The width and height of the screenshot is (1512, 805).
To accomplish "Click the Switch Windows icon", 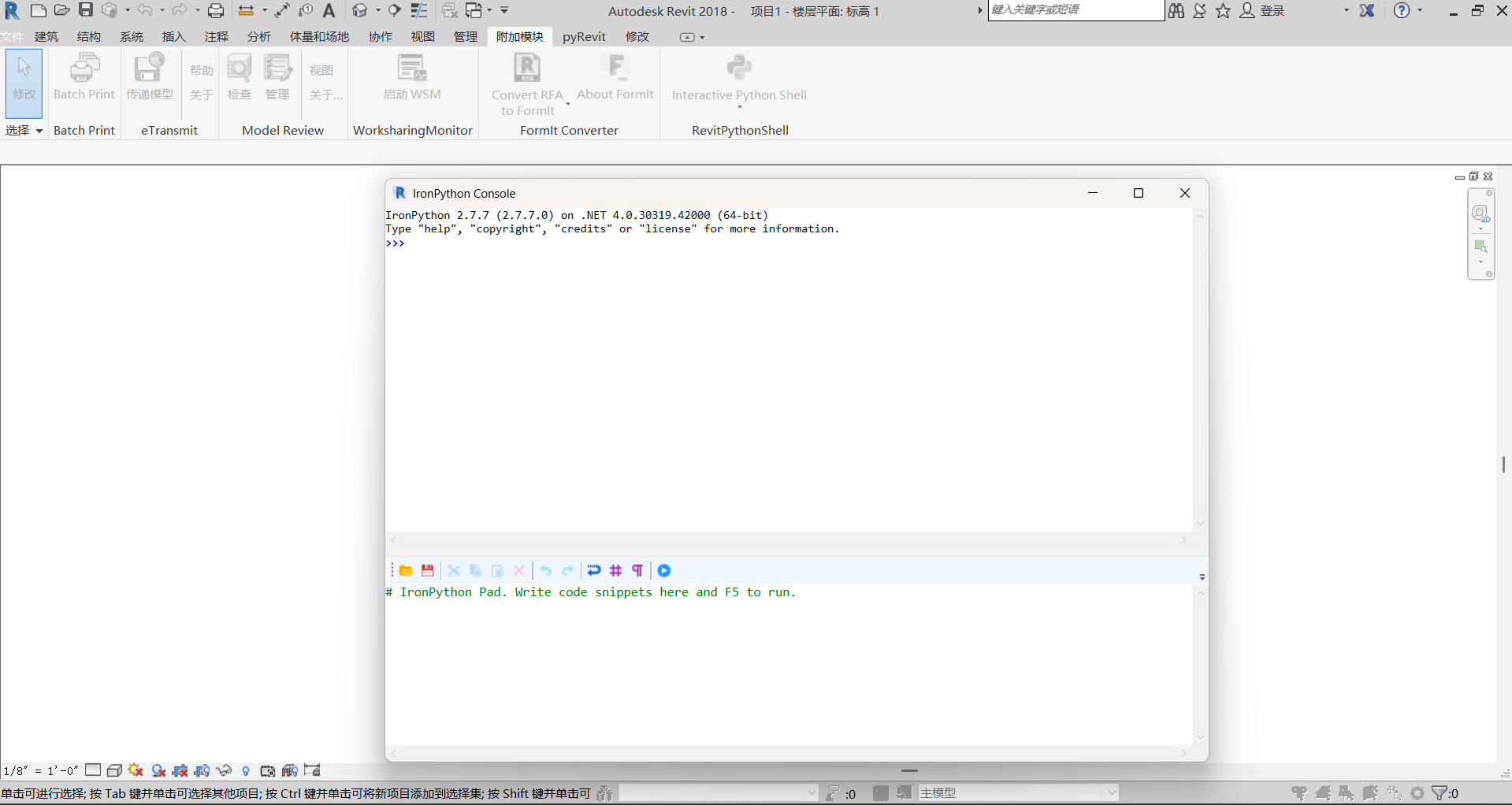I will [x=474, y=10].
